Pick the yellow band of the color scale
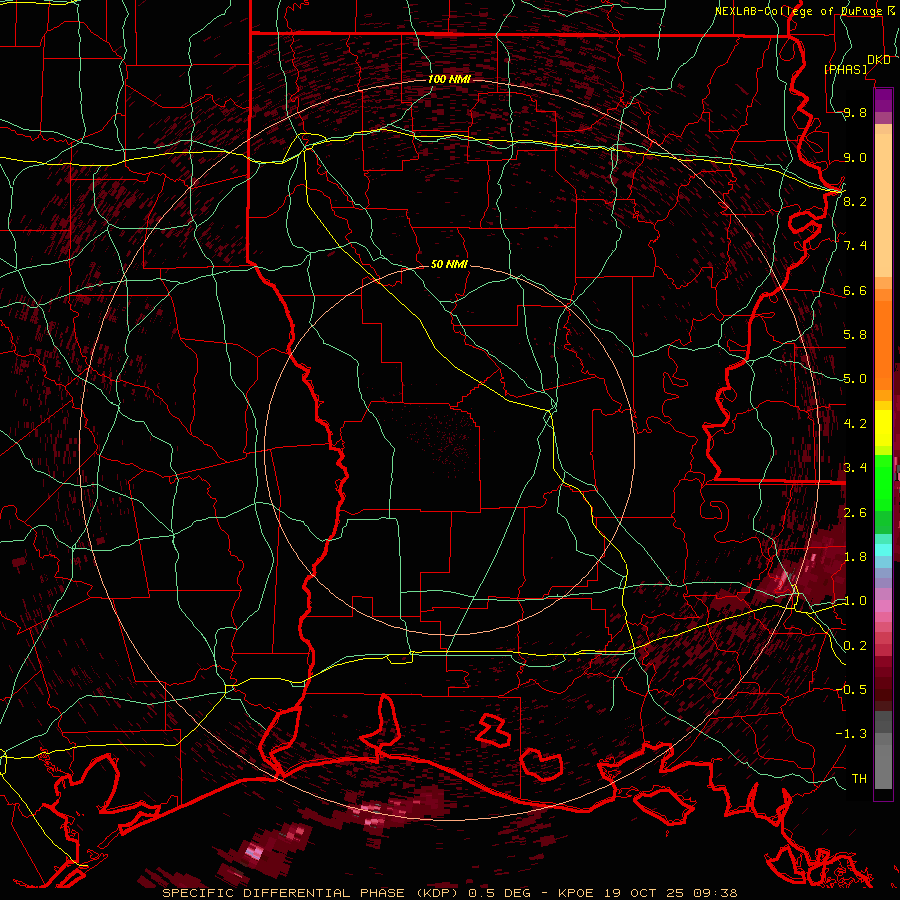The height and width of the screenshot is (900, 900). pyautogui.click(x=883, y=428)
